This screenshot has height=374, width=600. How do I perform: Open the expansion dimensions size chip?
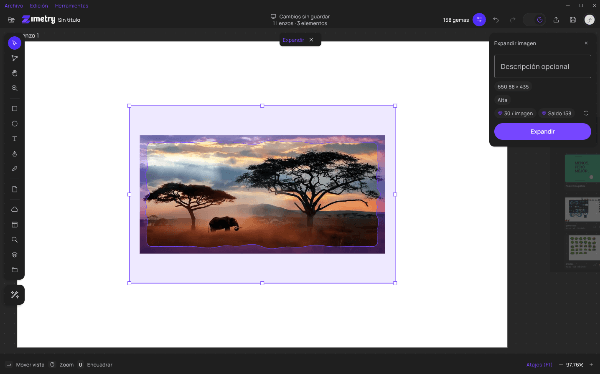(x=513, y=87)
